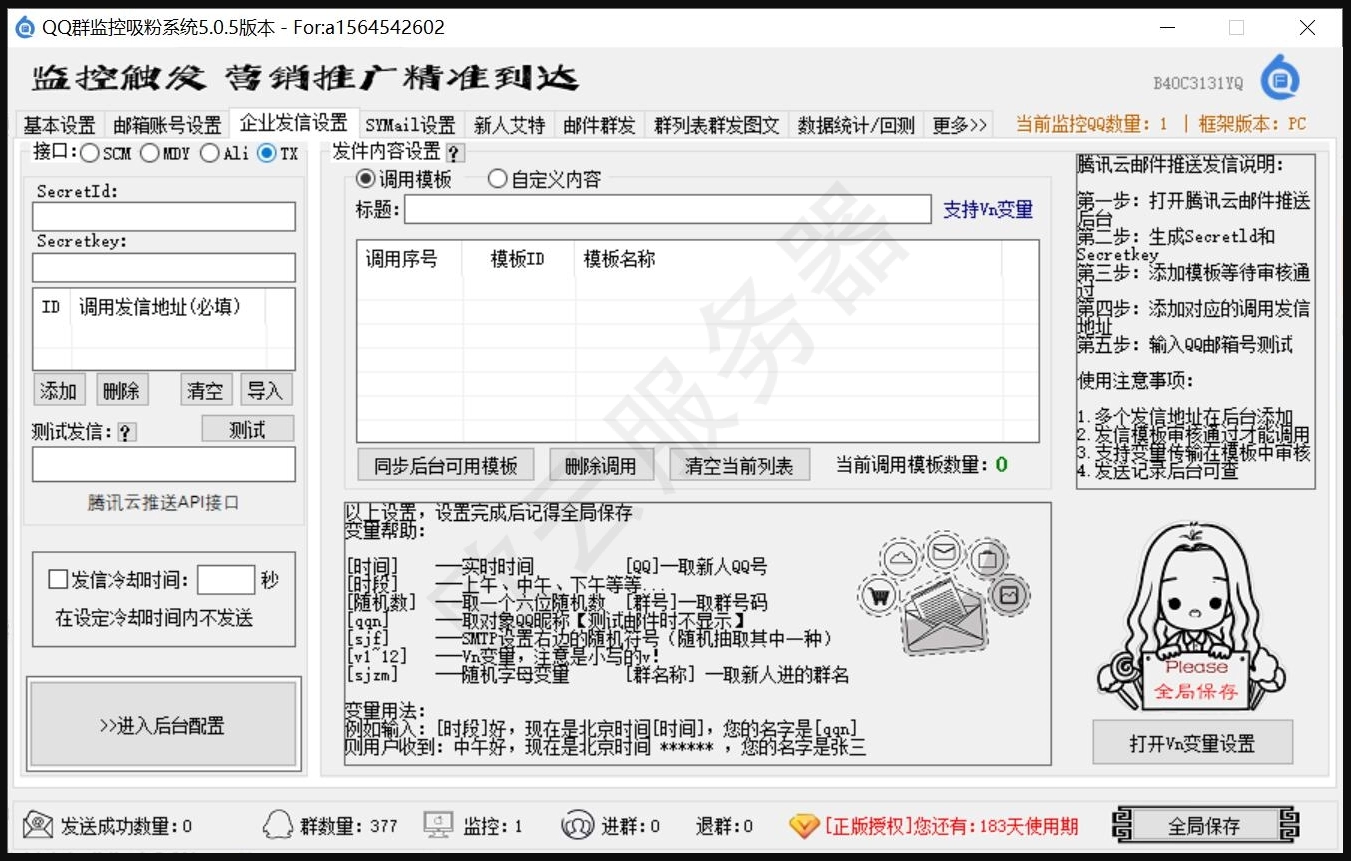
Task: Click the 测试 send button
Action: tap(247, 429)
